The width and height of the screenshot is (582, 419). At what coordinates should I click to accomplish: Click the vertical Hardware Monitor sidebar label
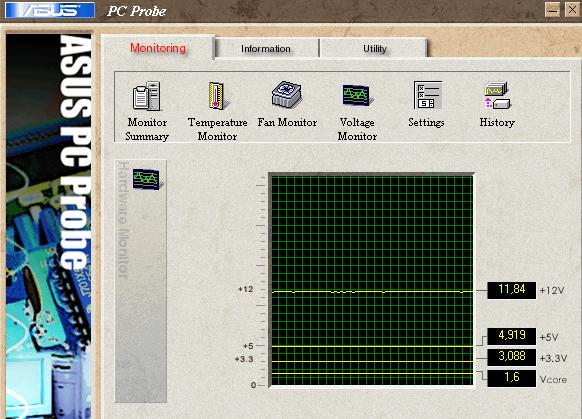[x=123, y=220]
